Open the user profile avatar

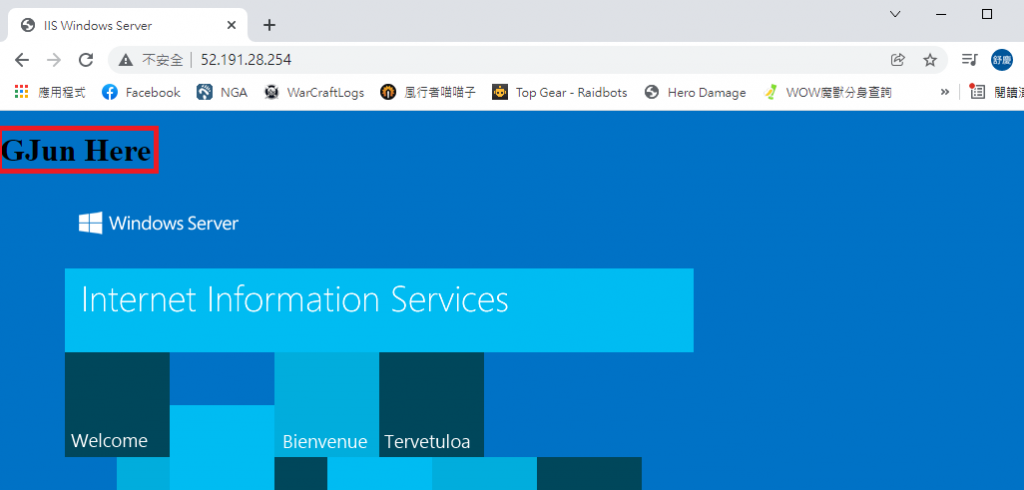click(x=1001, y=60)
